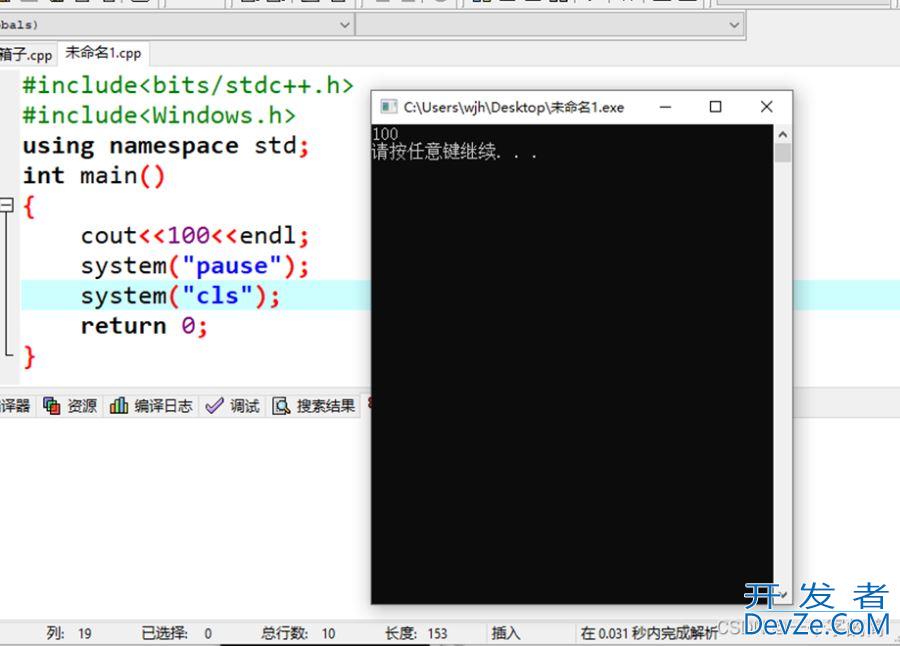Switch to the 调试 debug tab
The height and width of the screenshot is (646, 900).
[x=233, y=406]
